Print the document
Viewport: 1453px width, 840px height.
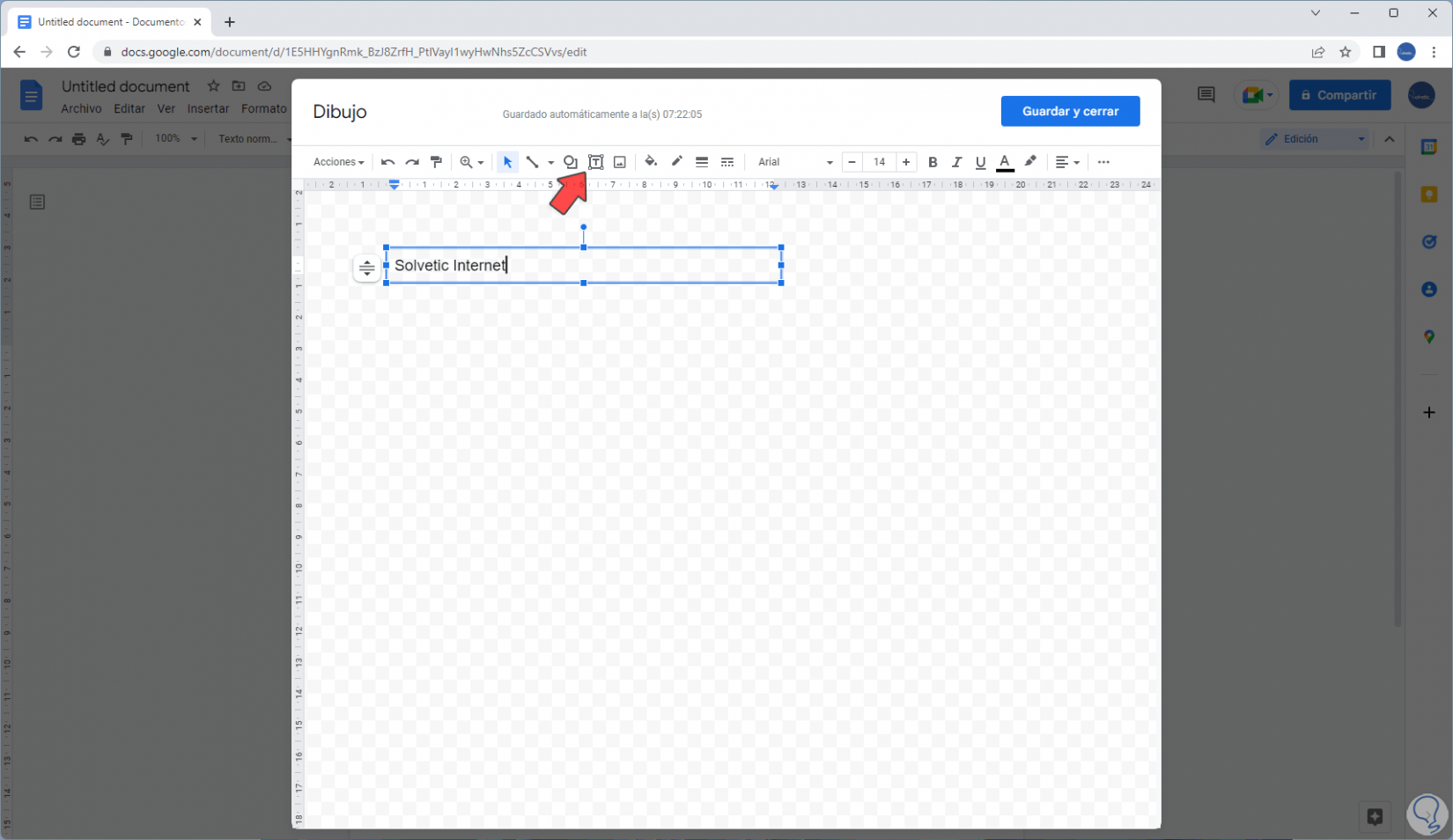(79, 139)
